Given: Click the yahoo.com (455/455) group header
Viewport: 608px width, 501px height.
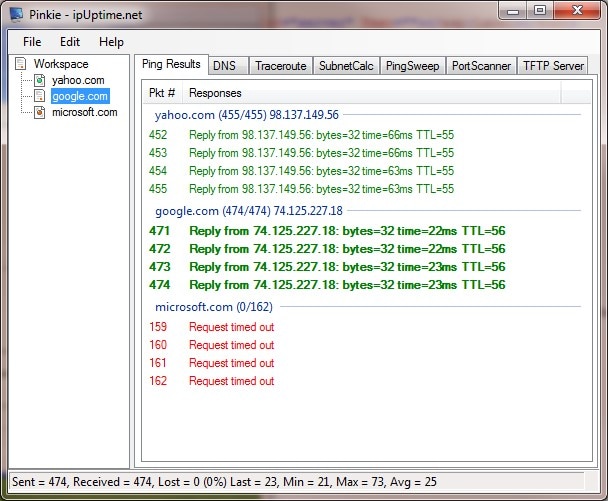Looking at the screenshot, I should point(247,115).
